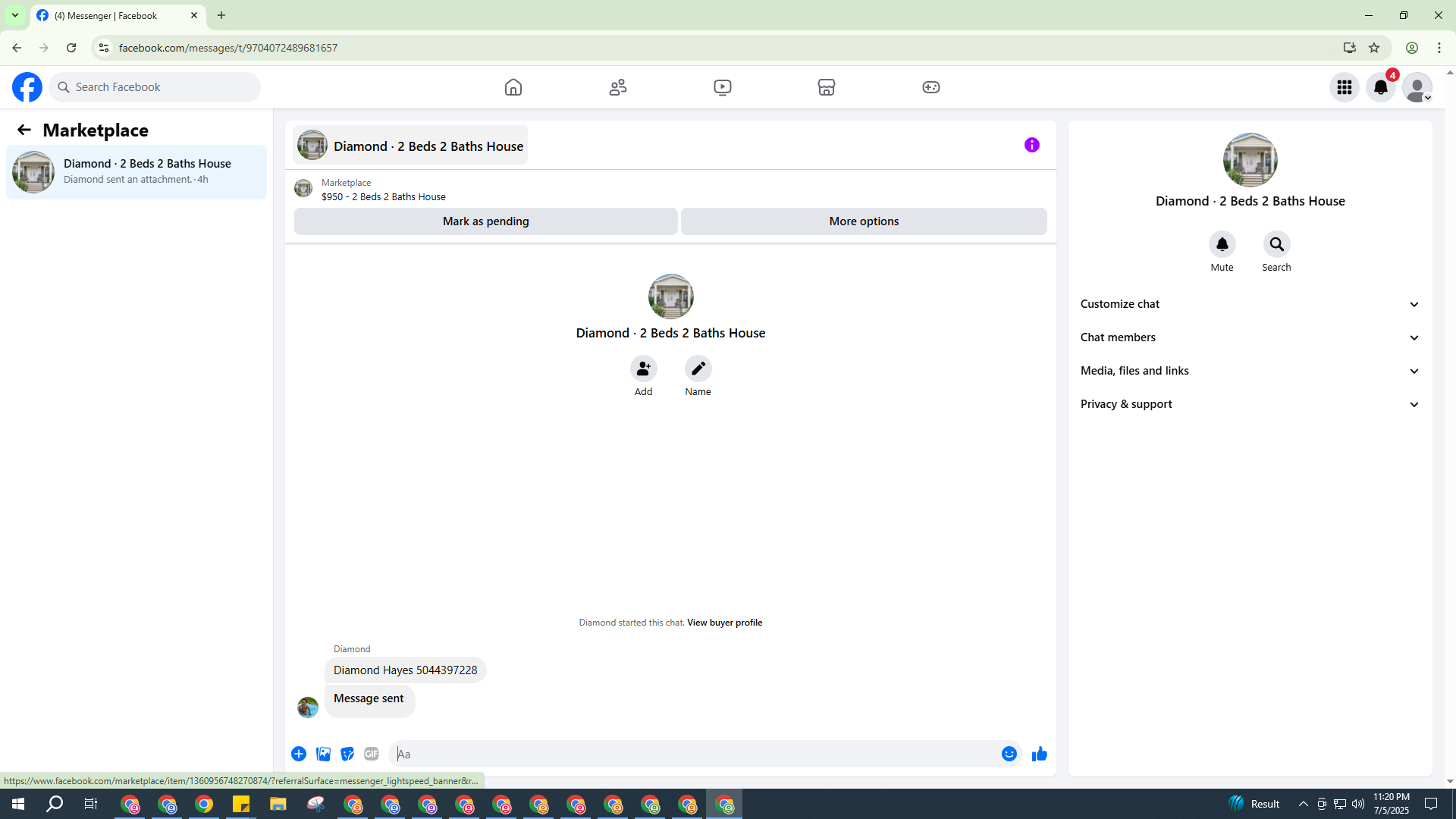This screenshot has width=1456, height=819.
Task: Go to Facebook Home tab
Action: (513, 87)
